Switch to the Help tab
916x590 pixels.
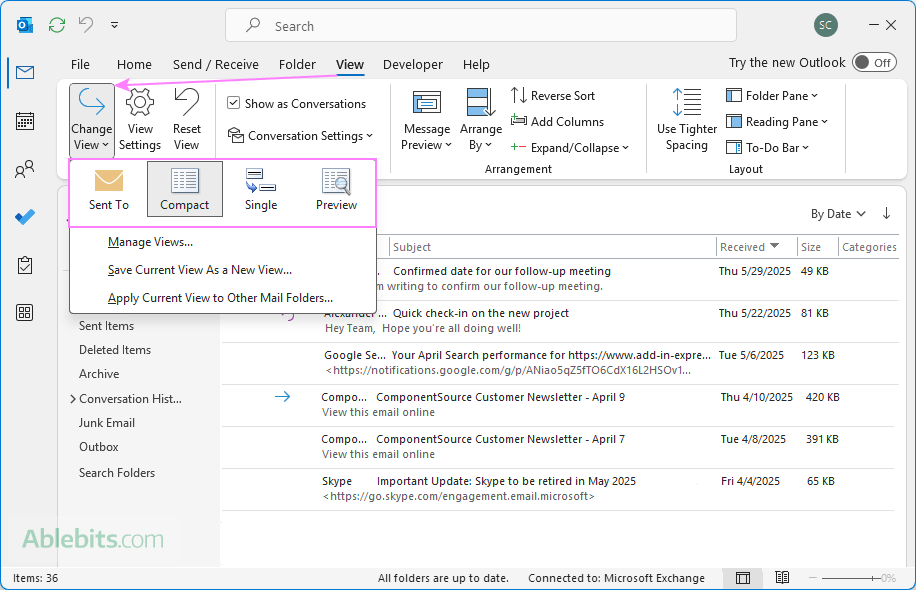476,64
